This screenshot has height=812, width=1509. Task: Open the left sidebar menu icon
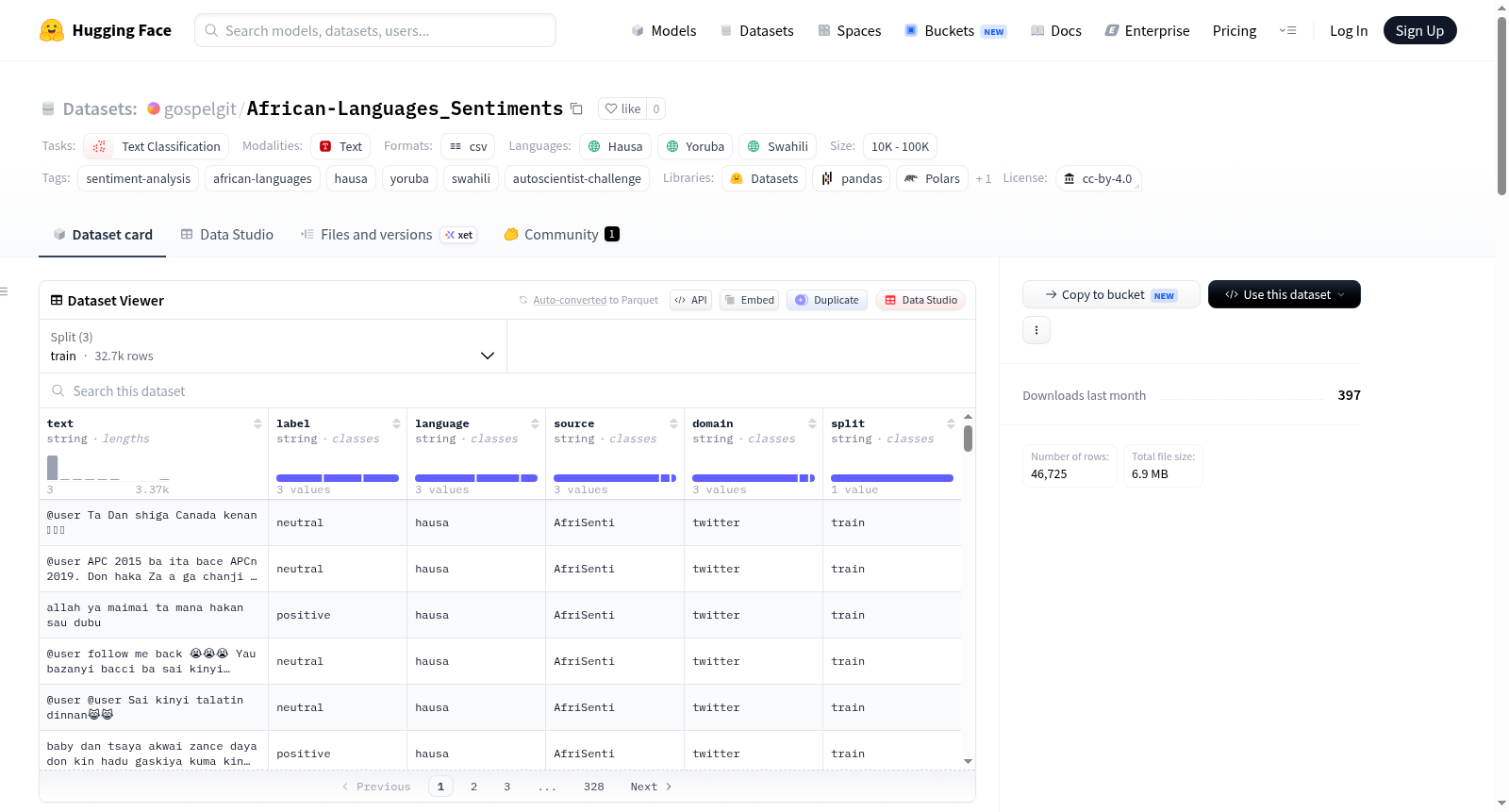[x=5, y=291]
